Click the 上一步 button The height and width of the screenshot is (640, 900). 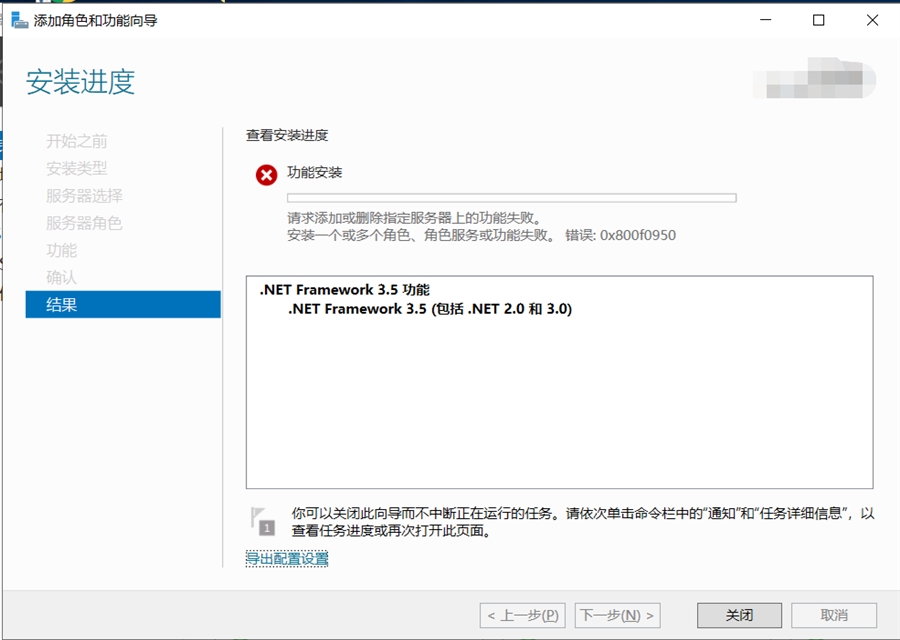click(522, 615)
